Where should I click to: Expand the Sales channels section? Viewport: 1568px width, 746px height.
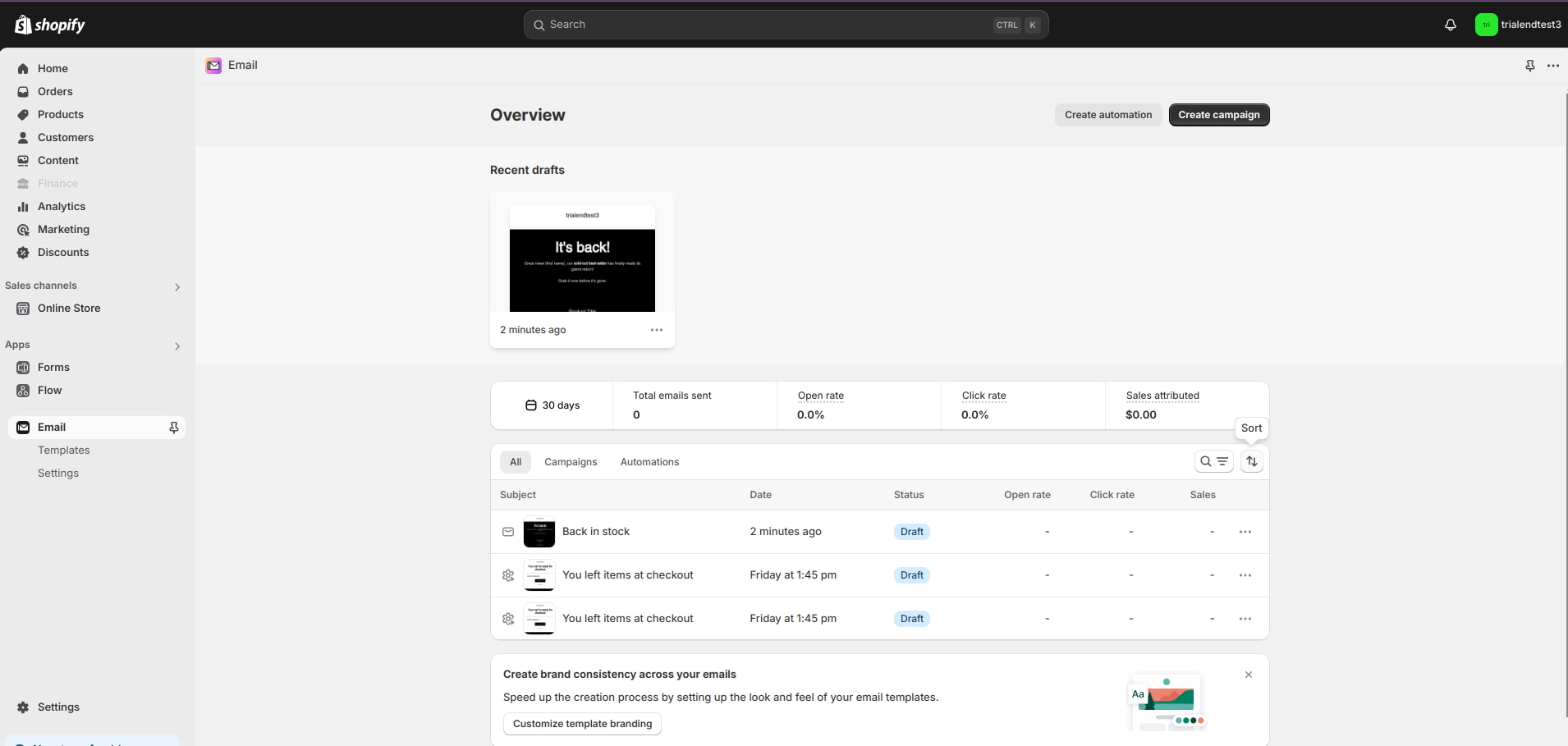(x=177, y=286)
